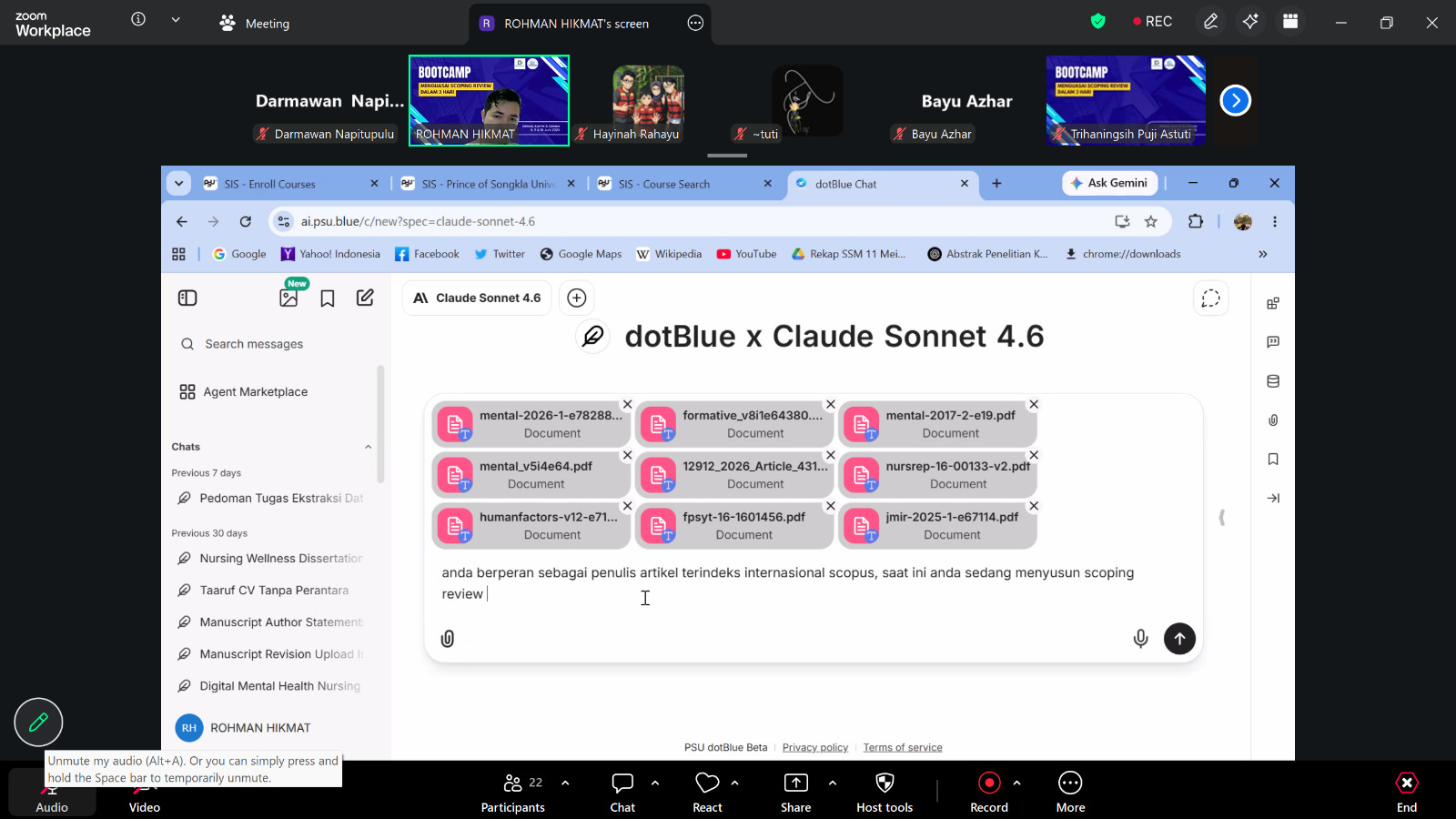Screen dimensions: 1456x819
Task: Open the Zoom apps grid icon in top bar
Action: 1290,22
